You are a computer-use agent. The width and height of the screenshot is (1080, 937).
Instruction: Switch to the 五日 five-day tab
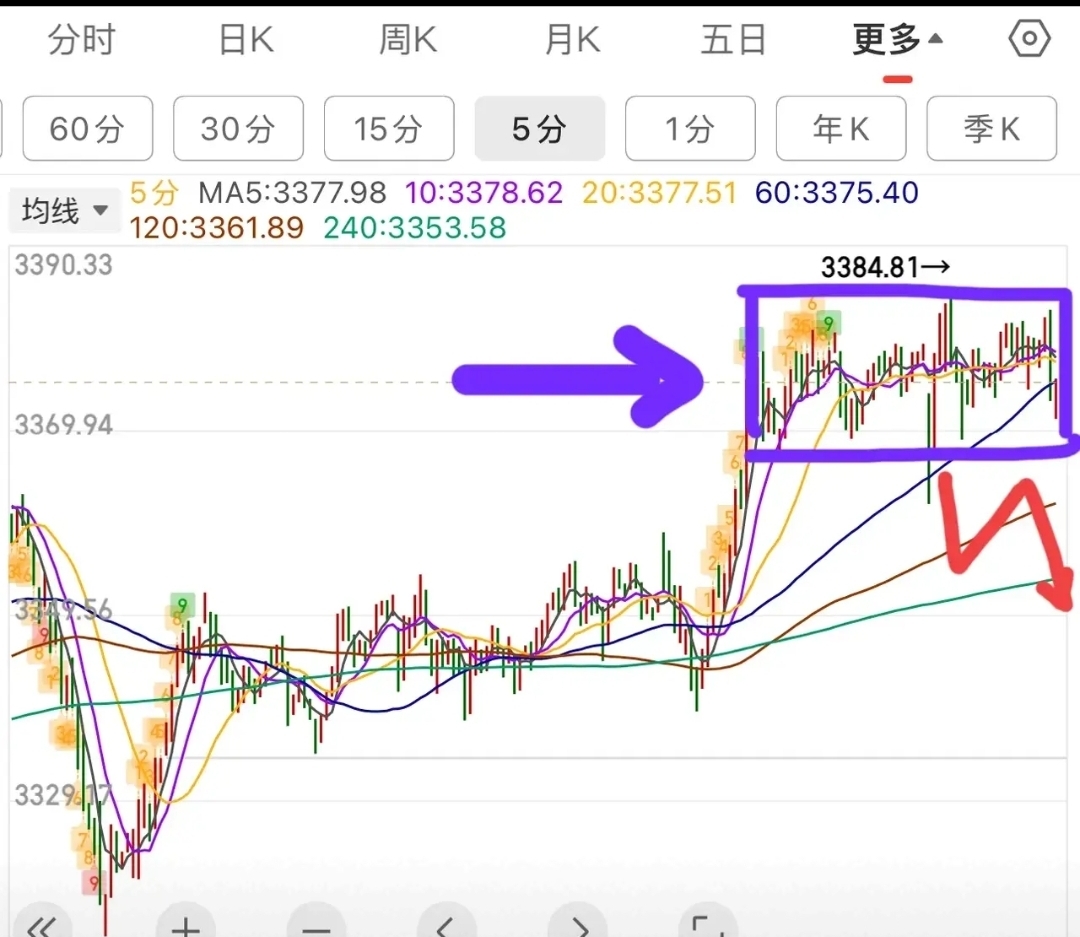734,39
